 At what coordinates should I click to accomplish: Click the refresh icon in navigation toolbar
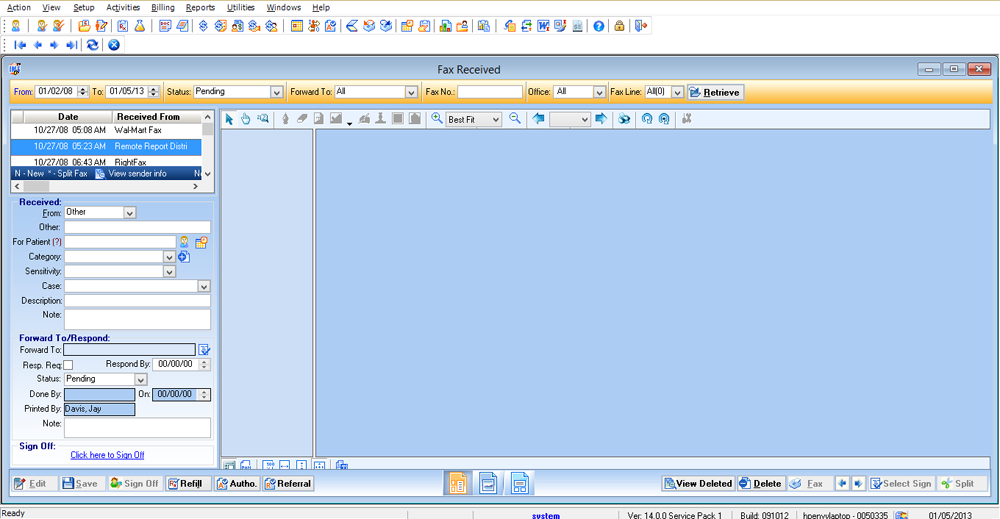(93, 45)
